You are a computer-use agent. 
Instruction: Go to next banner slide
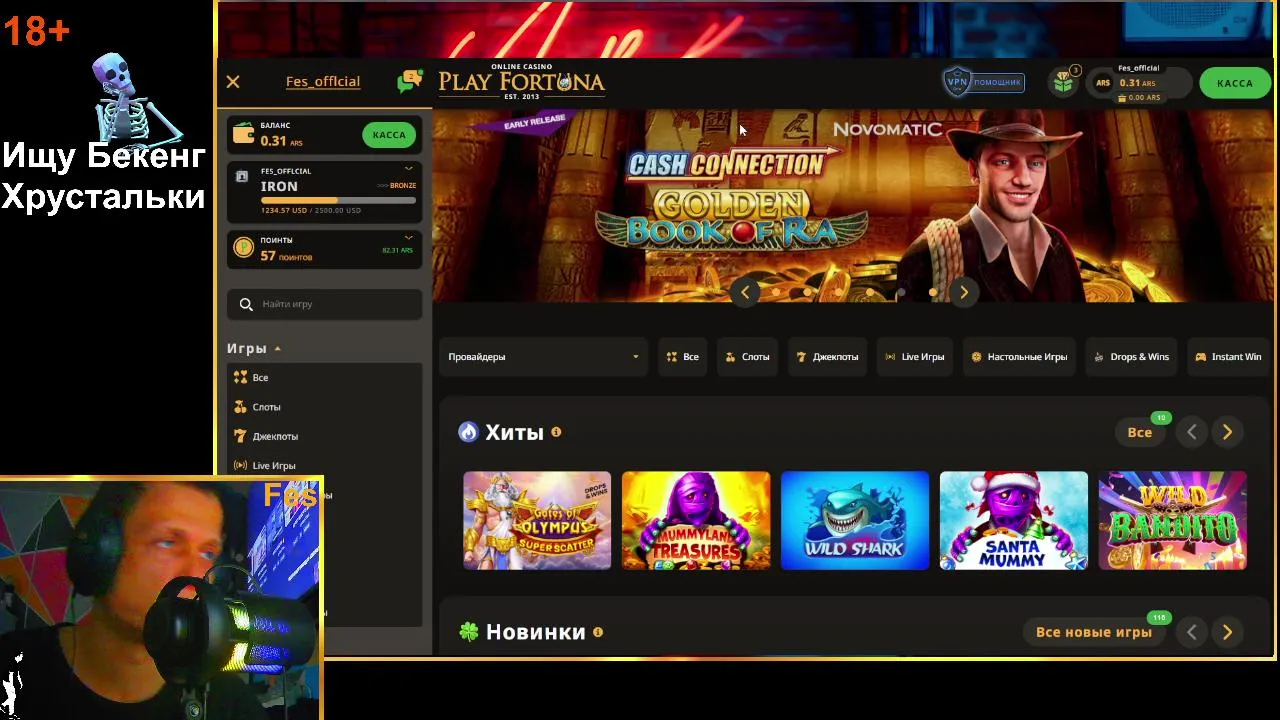[963, 292]
